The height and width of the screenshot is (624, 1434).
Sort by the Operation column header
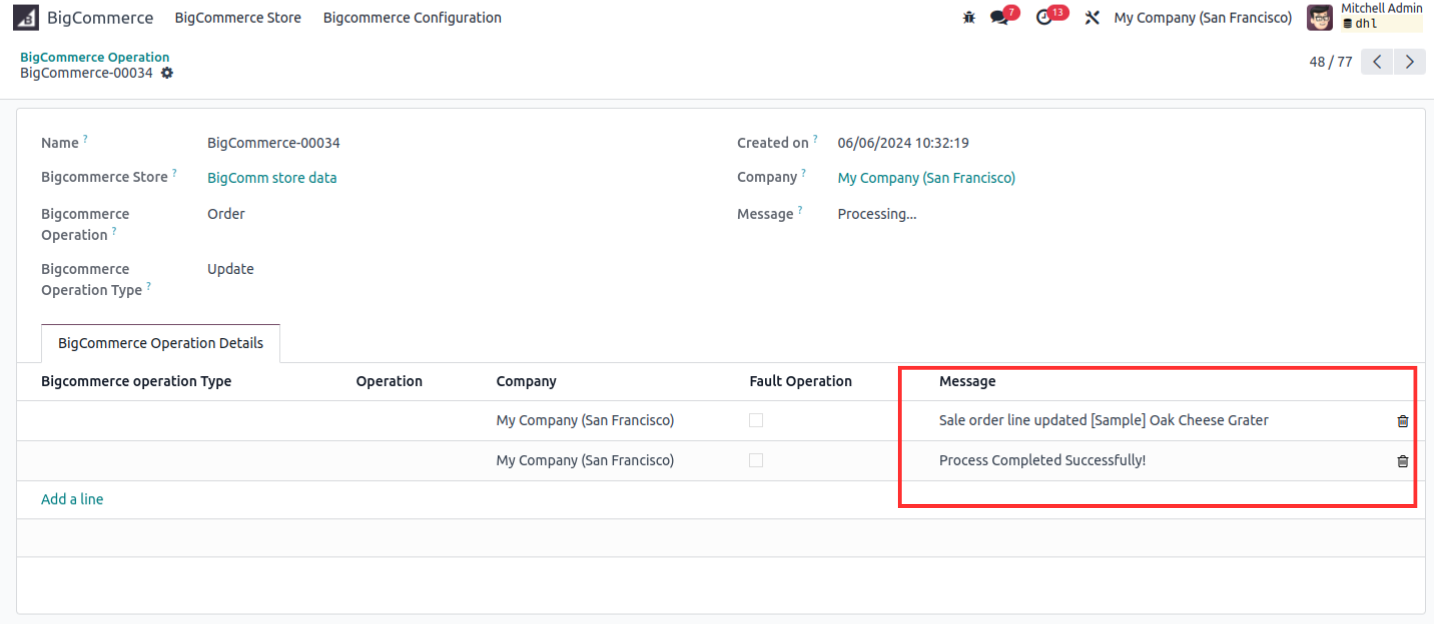[389, 382]
